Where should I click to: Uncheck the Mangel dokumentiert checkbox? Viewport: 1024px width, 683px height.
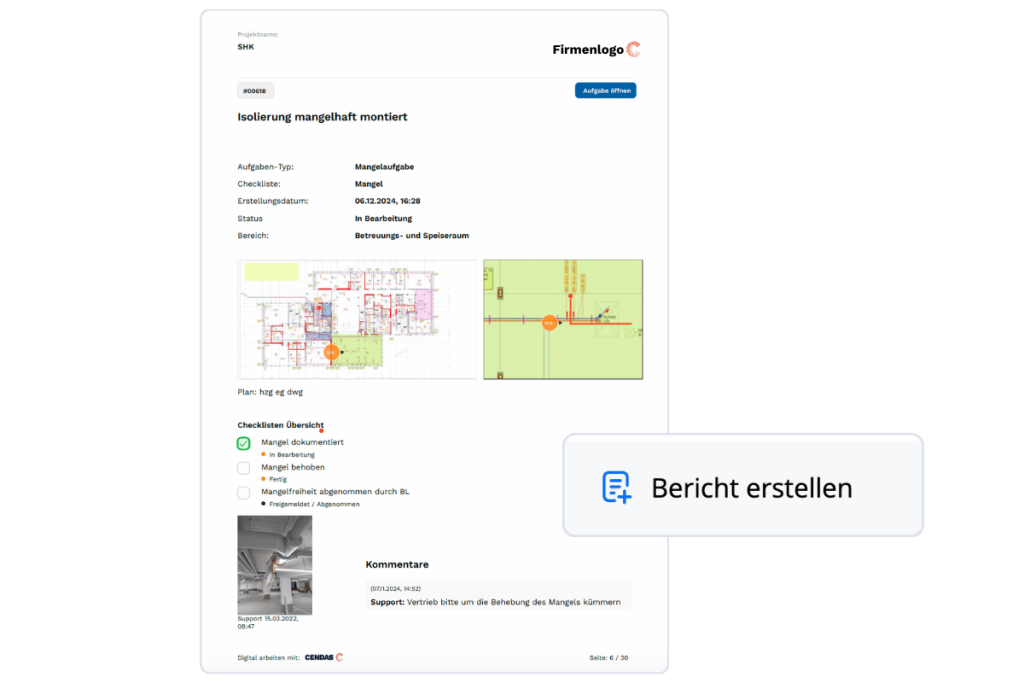click(x=244, y=443)
